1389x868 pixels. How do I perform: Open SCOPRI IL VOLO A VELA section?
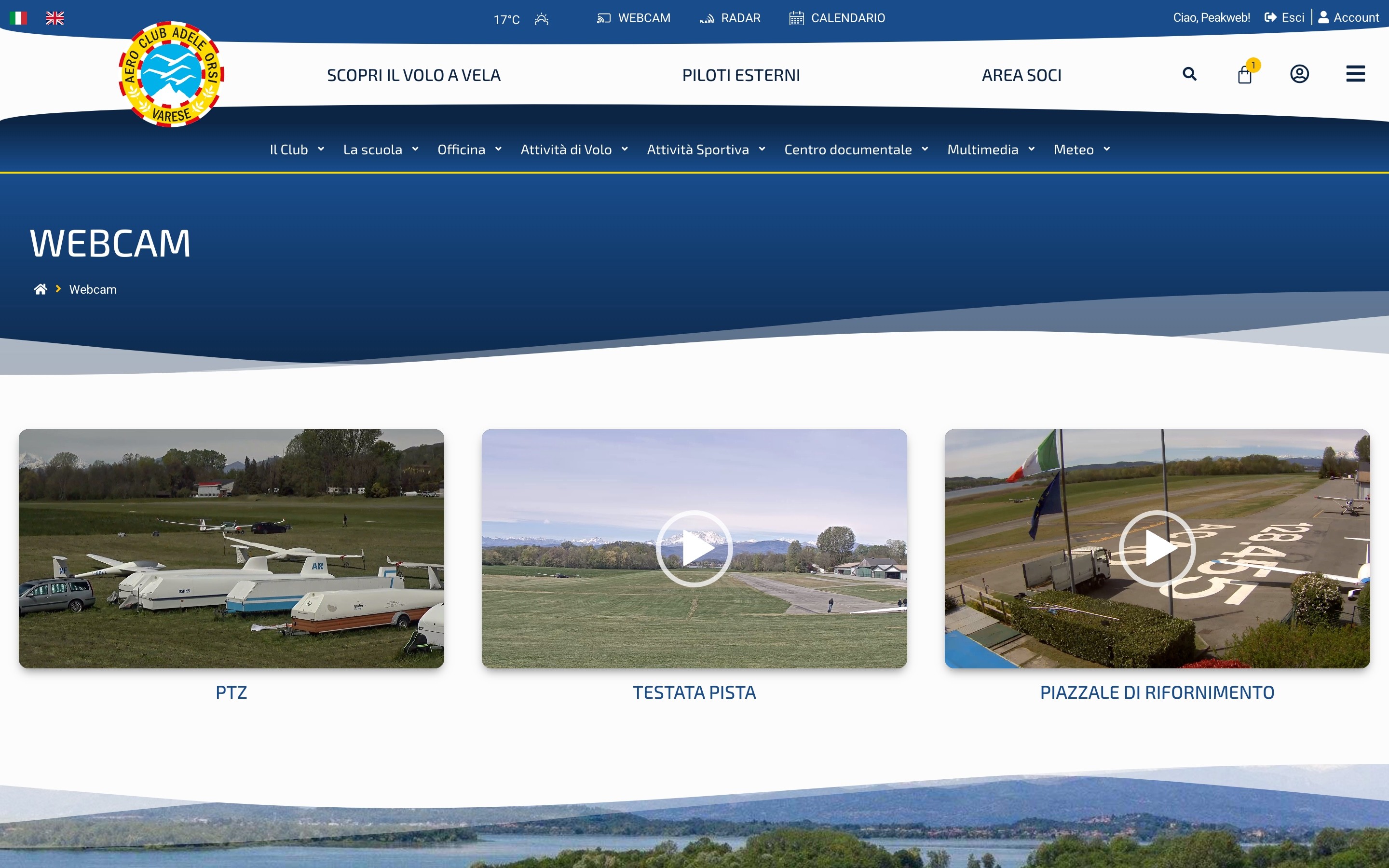[x=414, y=75]
